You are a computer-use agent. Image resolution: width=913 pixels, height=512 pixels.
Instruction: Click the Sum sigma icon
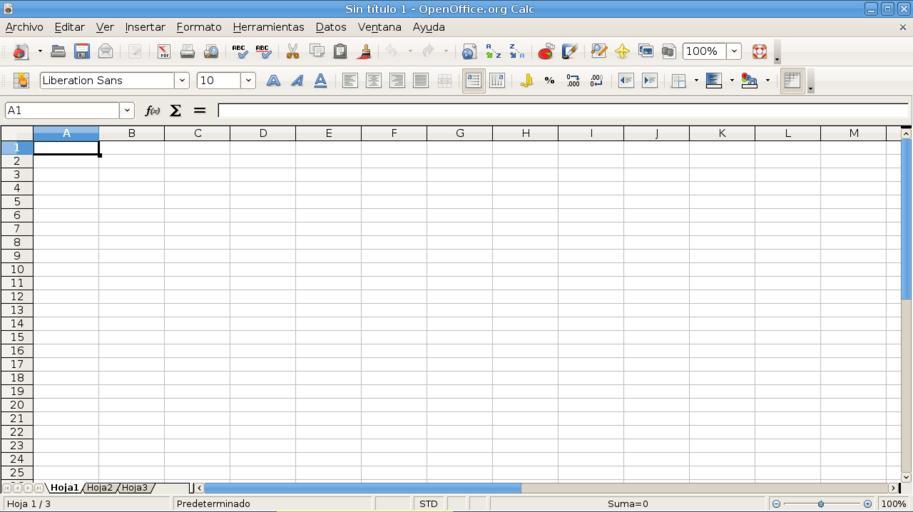pyautogui.click(x=176, y=110)
